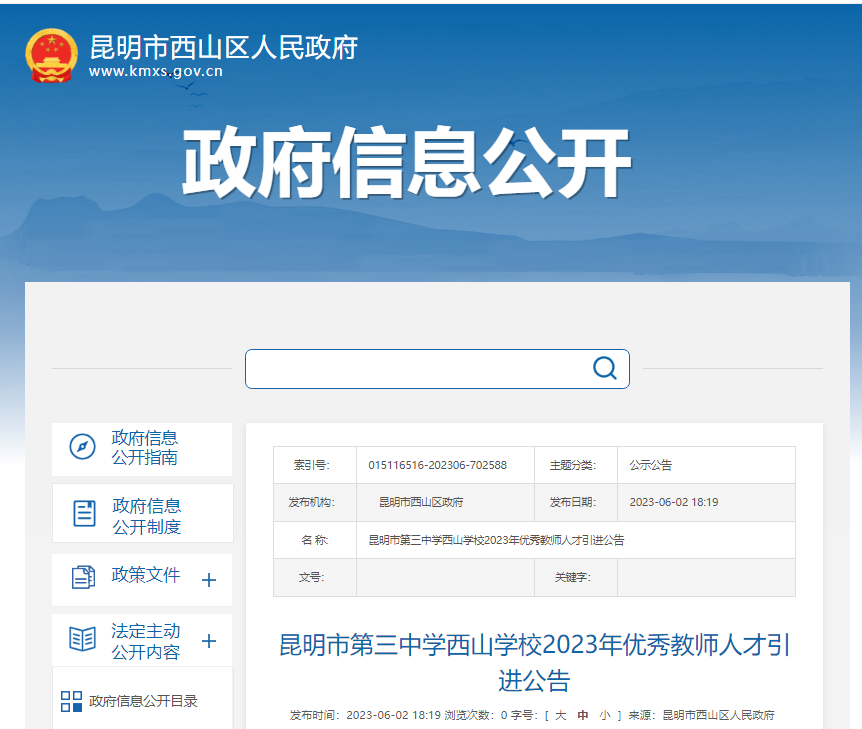Image resolution: width=862 pixels, height=729 pixels.
Task: Open the 政府信息公开指南 menu item
Action: (x=145, y=448)
